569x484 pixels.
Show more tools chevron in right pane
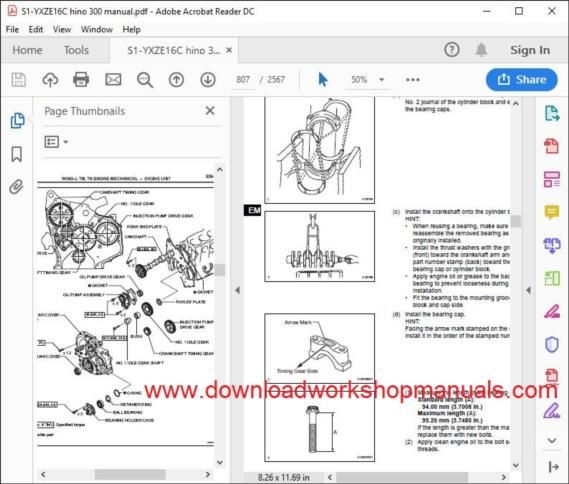pos(552,440)
